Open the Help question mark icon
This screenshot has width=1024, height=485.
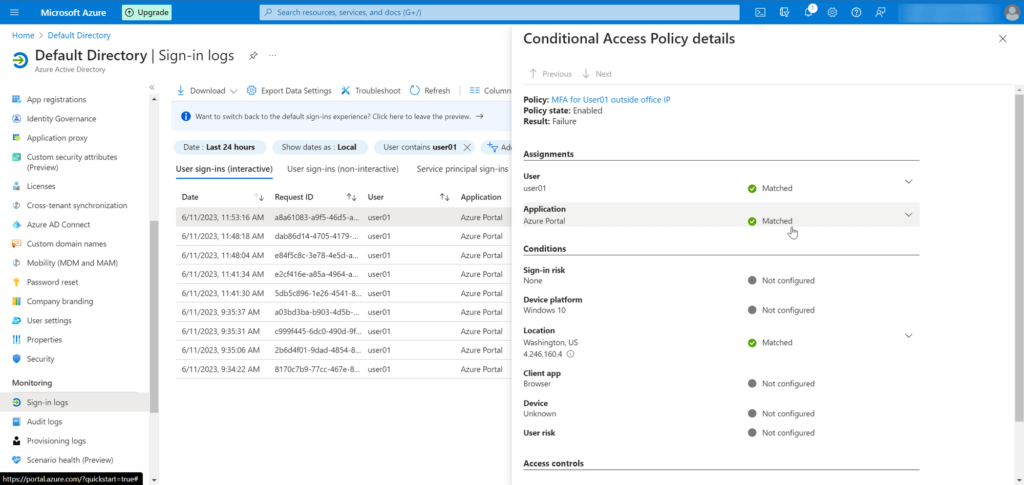856,12
